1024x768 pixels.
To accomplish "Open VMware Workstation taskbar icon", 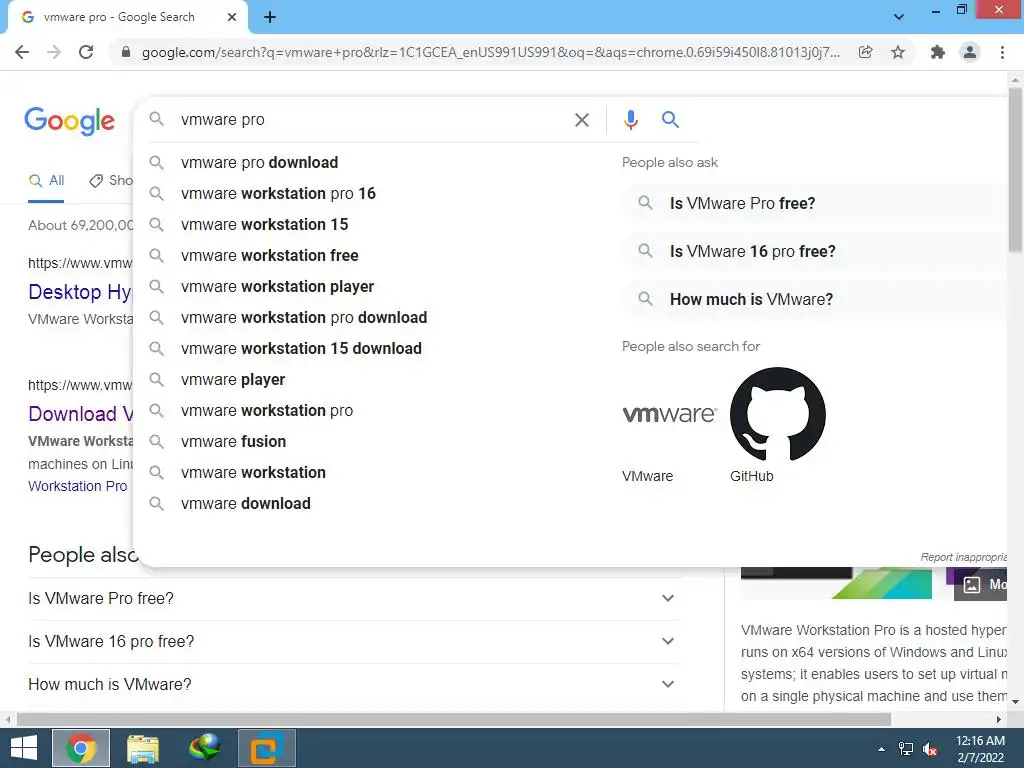I will click(x=266, y=748).
